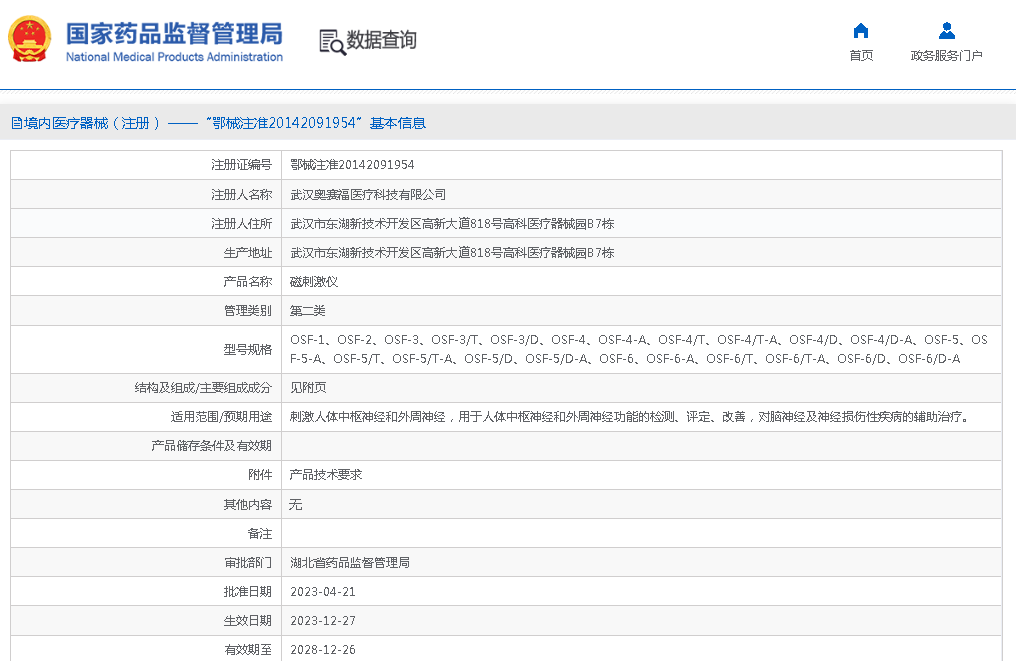1016x661 pixels.
Task: Click approving department 湖北省药品监督管理局
Action: tap(350, 563)
